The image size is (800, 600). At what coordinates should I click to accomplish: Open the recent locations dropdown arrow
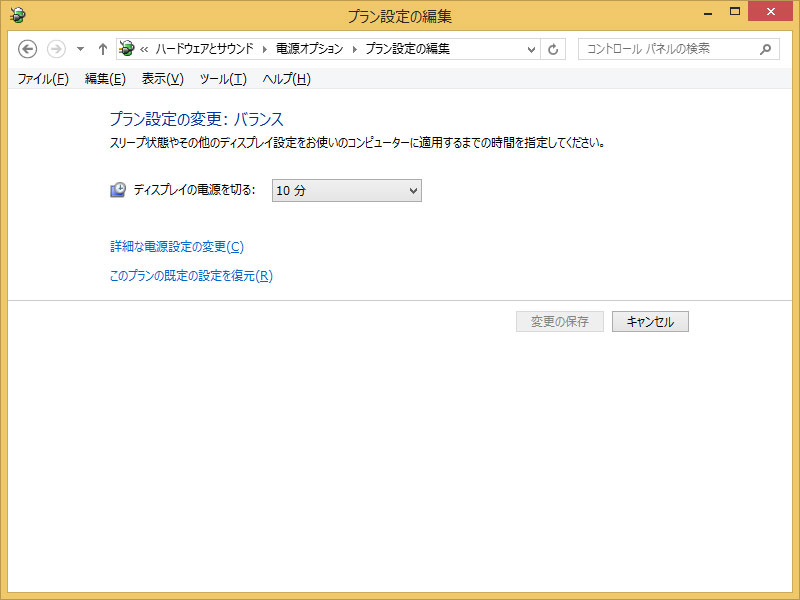80,49
